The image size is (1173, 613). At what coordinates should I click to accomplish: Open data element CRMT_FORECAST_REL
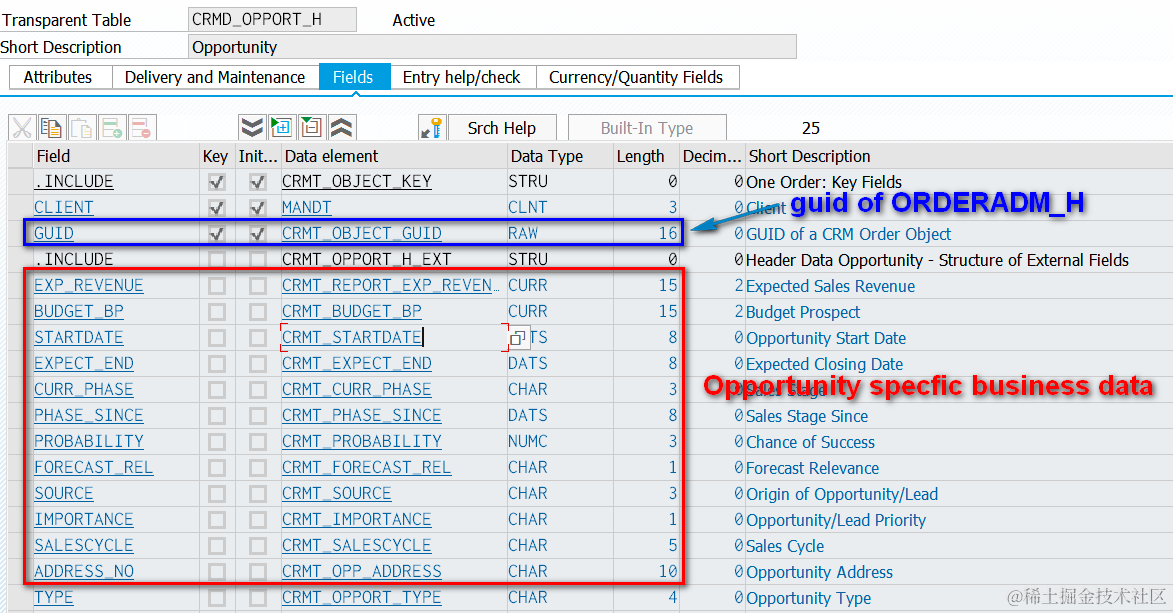point(367,468)
